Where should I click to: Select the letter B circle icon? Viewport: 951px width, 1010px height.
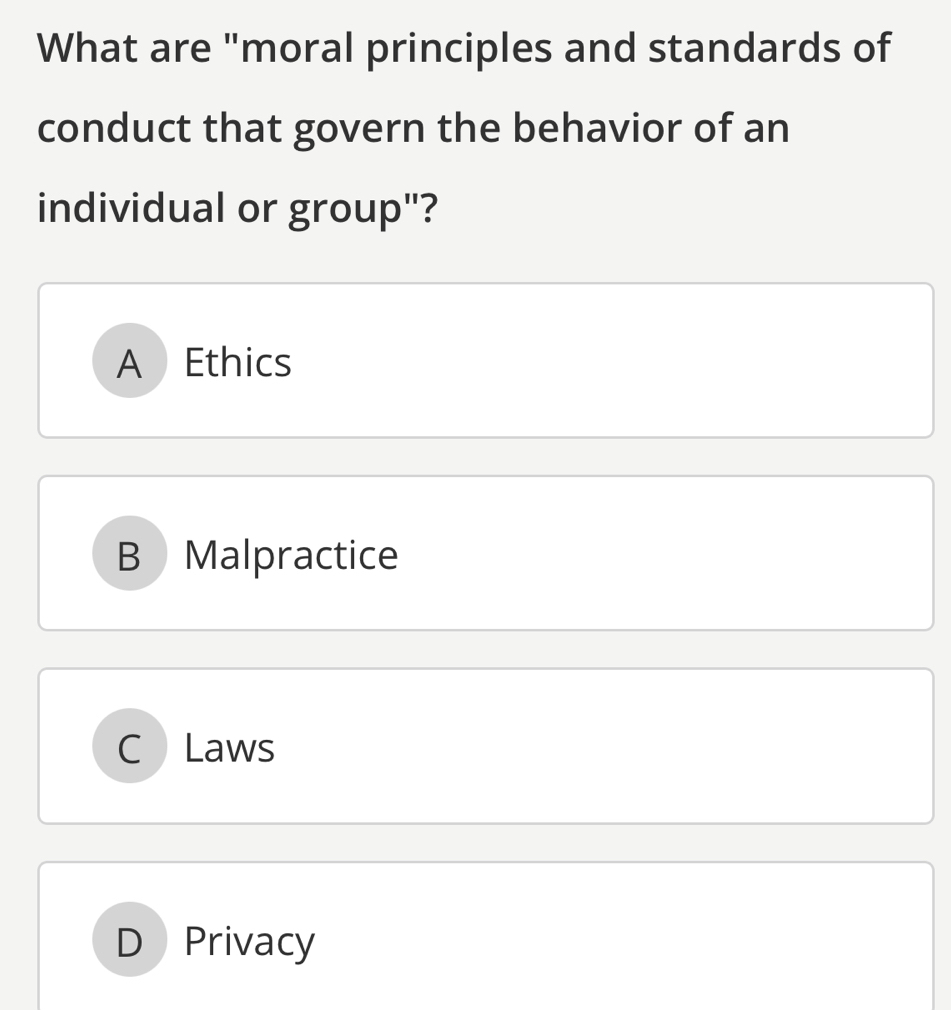[130, 553]
